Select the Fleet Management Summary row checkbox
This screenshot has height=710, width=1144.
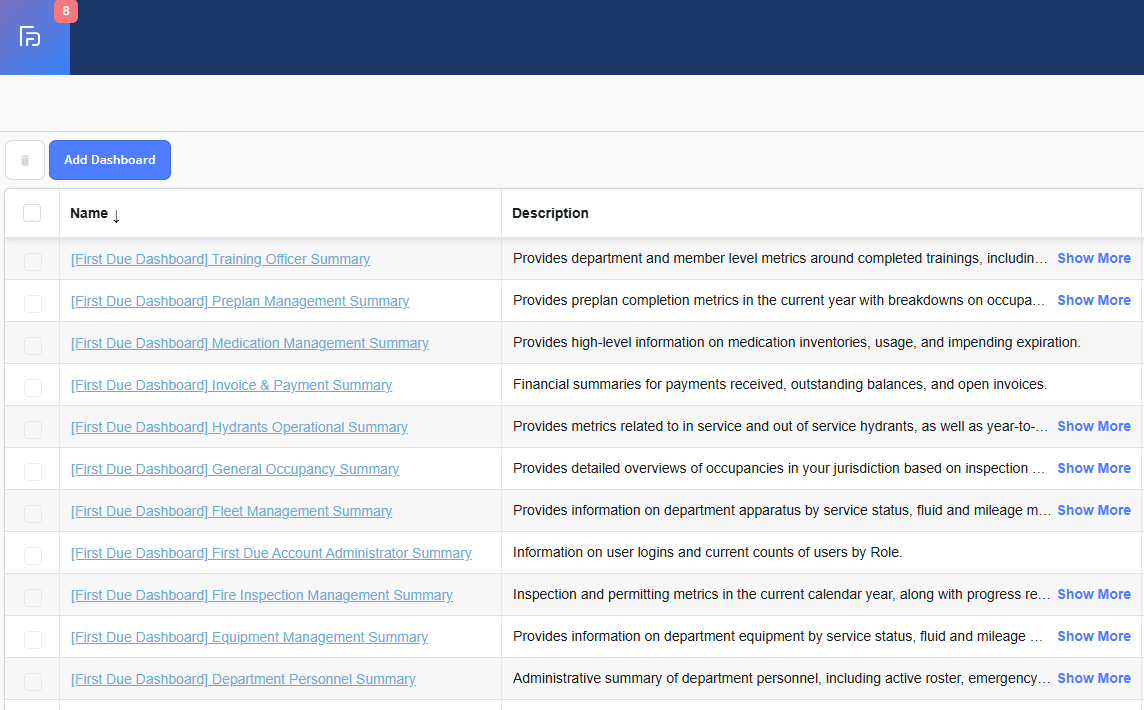[x=33, y=513]
